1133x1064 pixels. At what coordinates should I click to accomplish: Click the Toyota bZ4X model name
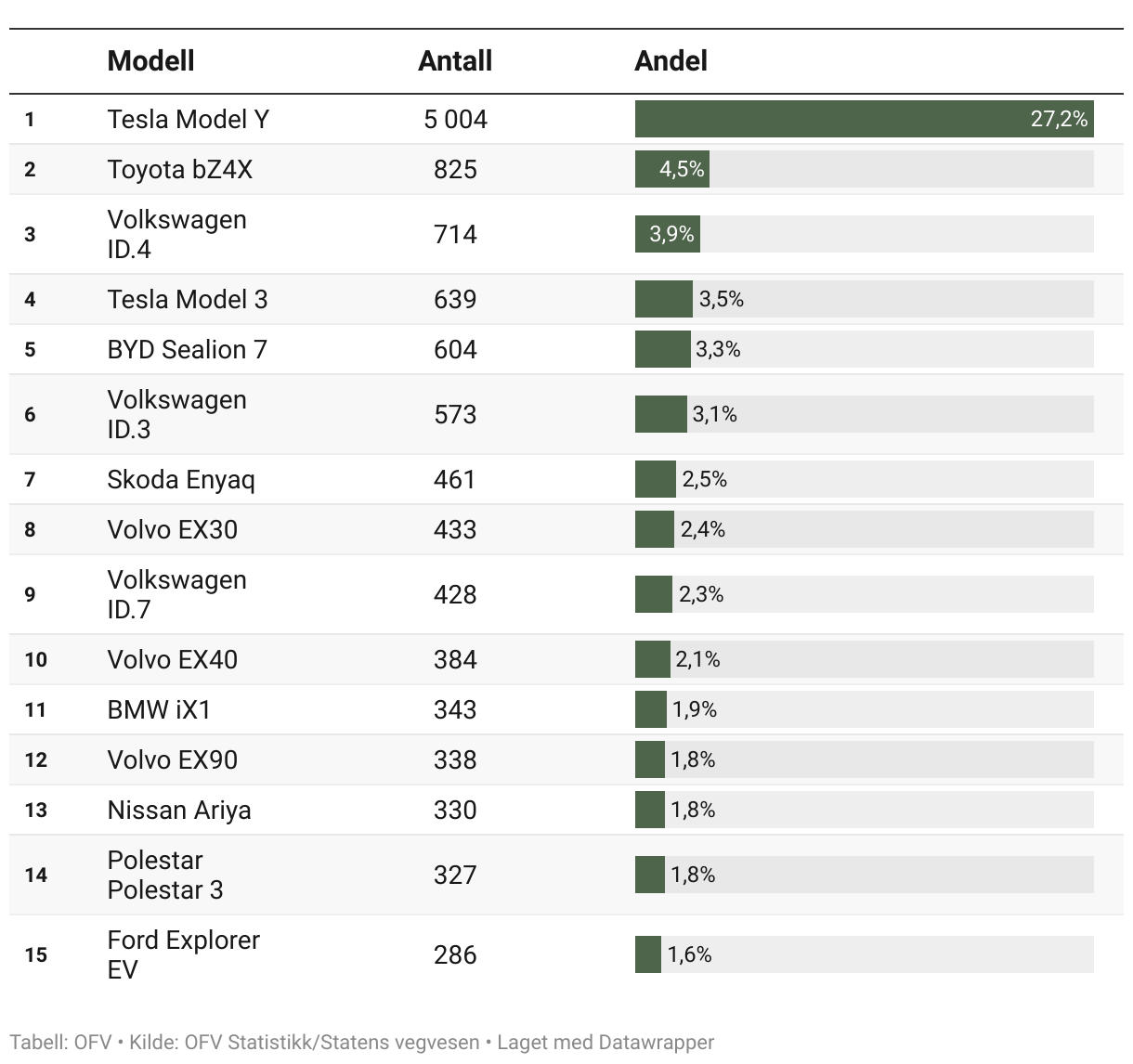pyautogui.click(x=179, y=170)
